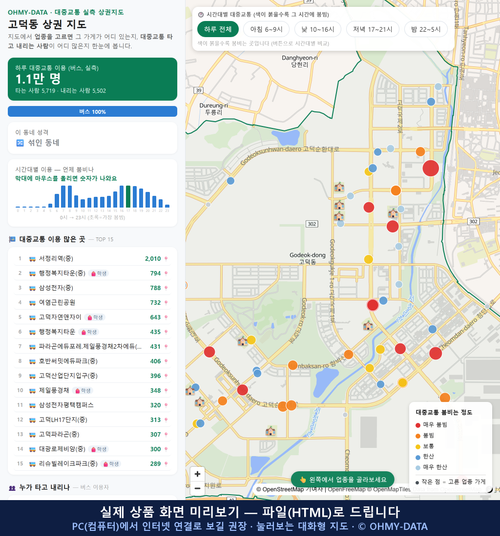This screenshot has height=536, width=500.
Task: Click the ridership value 732
Action: click(x=155, y=303)
